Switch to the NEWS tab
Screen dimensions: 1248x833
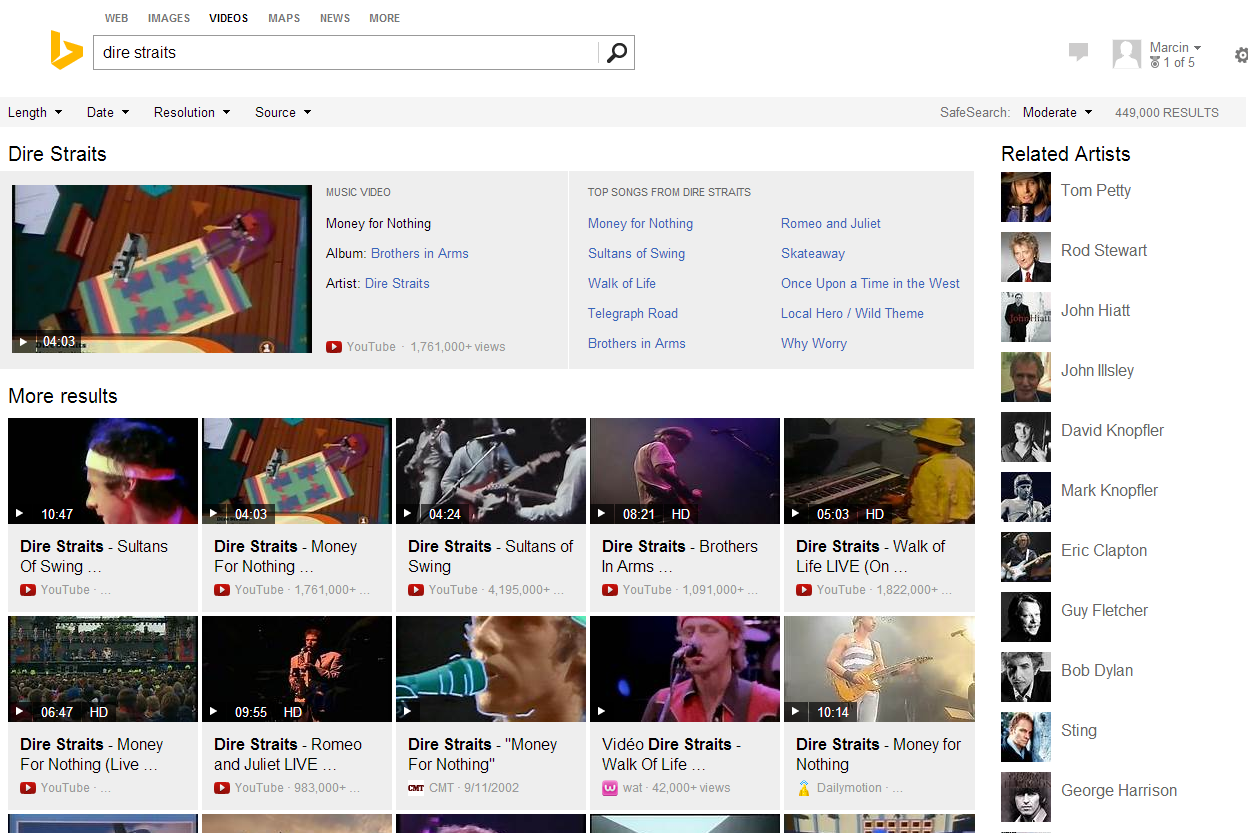click(335, 18)
